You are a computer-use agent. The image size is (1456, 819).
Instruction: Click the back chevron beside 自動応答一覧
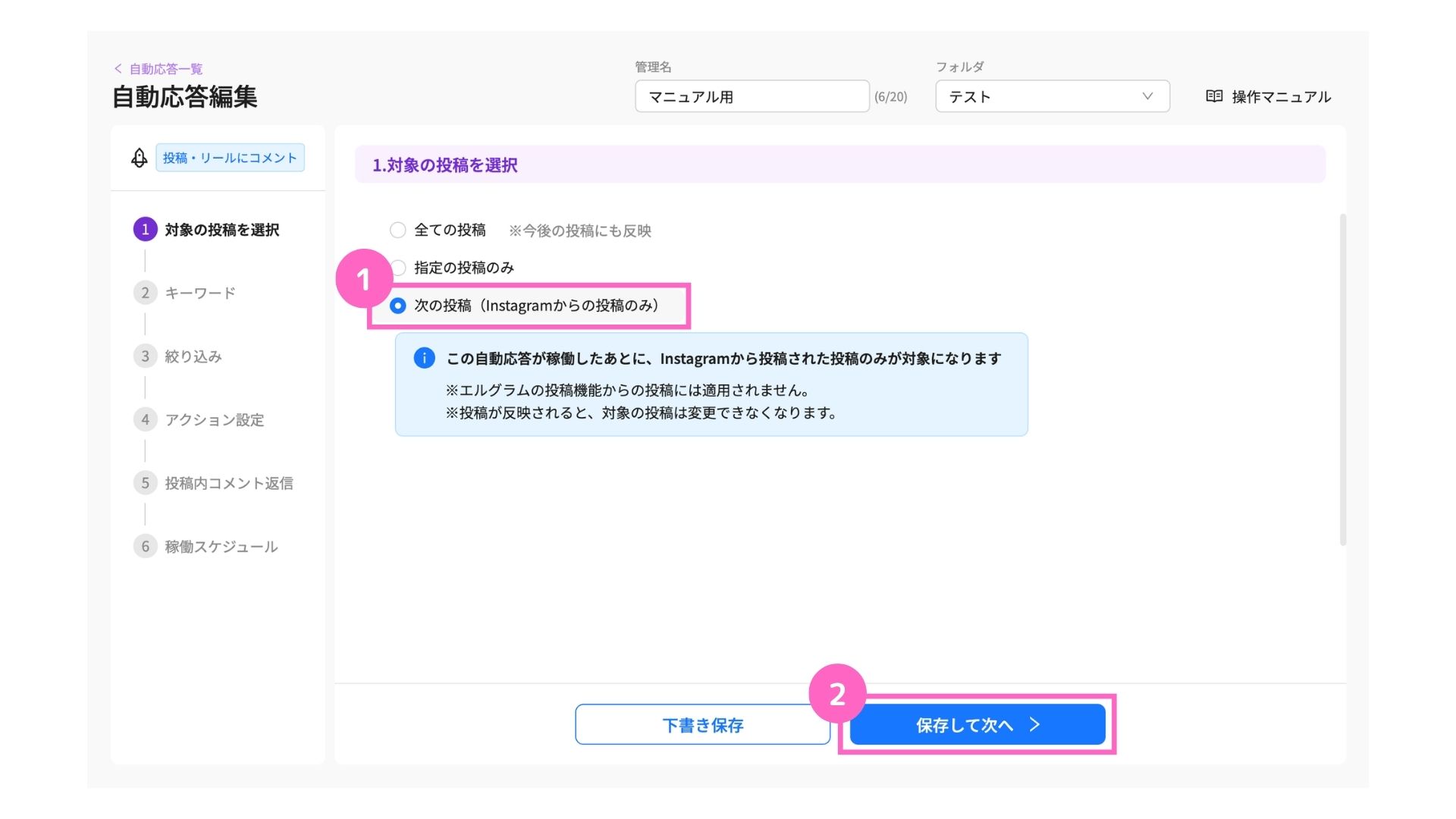[118, 69]
